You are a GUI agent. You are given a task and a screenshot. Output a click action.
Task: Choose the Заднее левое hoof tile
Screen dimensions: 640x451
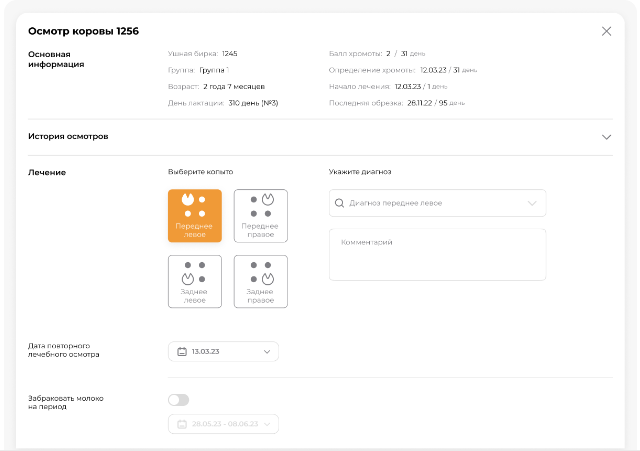pyautogui.click(x=195, y=282)
